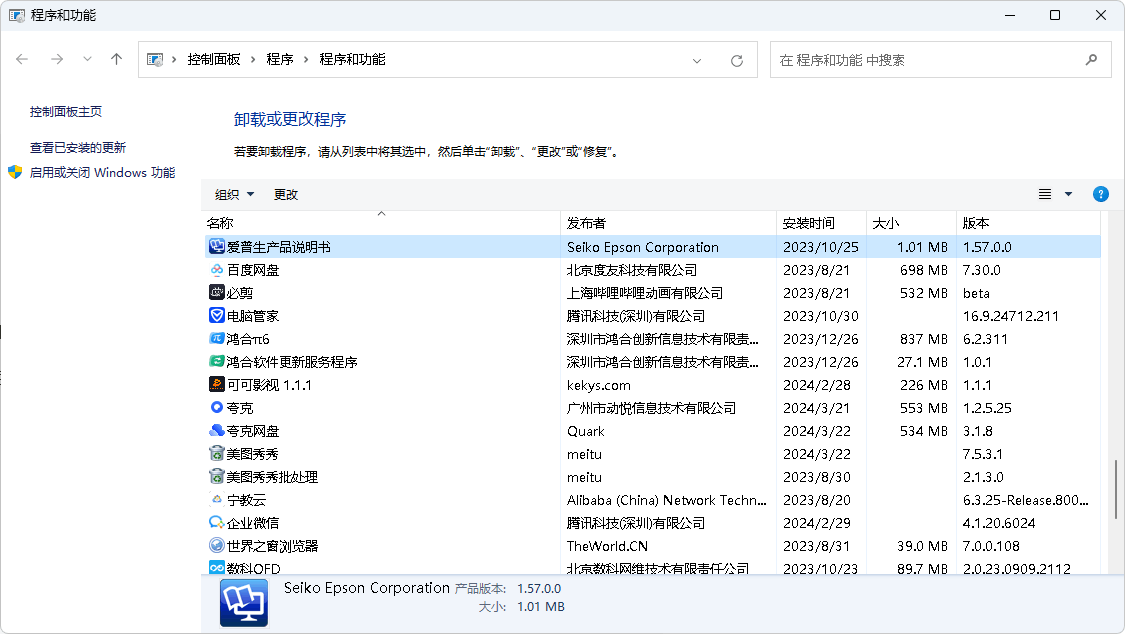Click version 16.9.24712.211
Image resolution: width=1125 pixels, height=634 pixels.
pyautogui.click(x=1011, y=316)
